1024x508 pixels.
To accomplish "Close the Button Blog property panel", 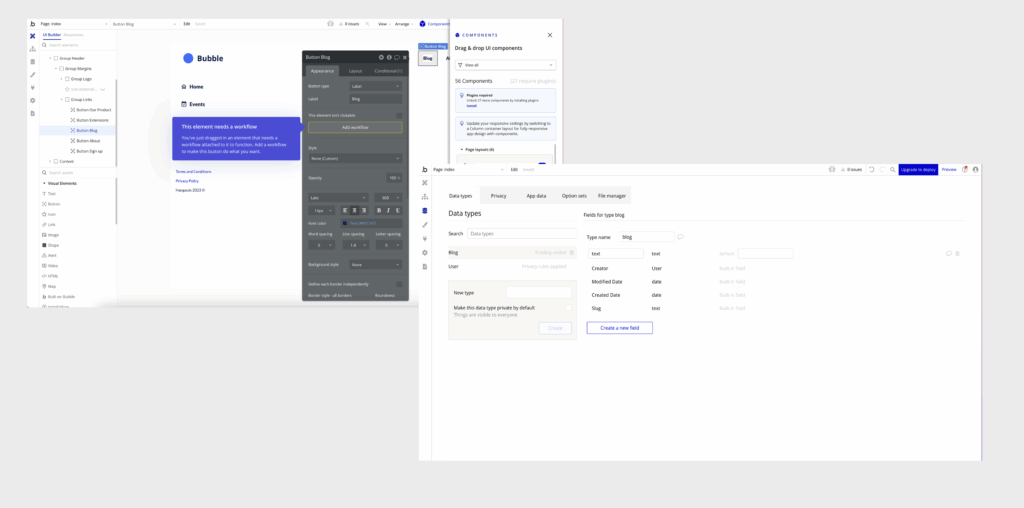I will (x=404, y=57).
